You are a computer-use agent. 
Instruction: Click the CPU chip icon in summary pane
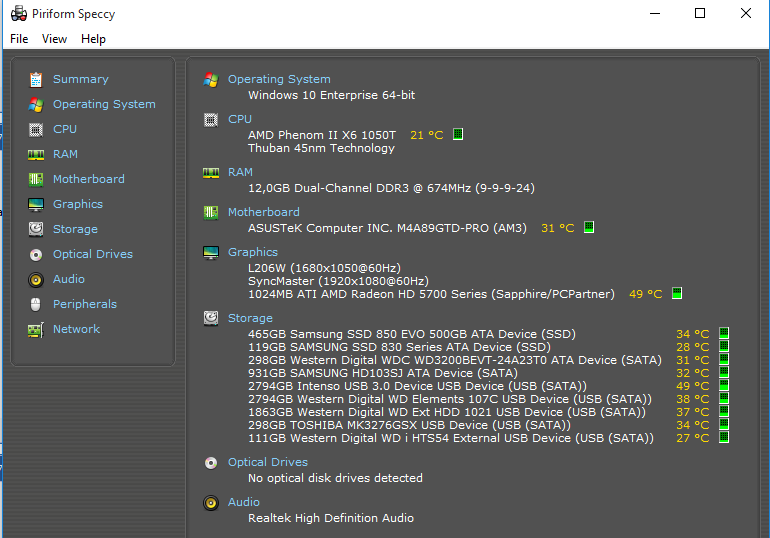[211, 120]
